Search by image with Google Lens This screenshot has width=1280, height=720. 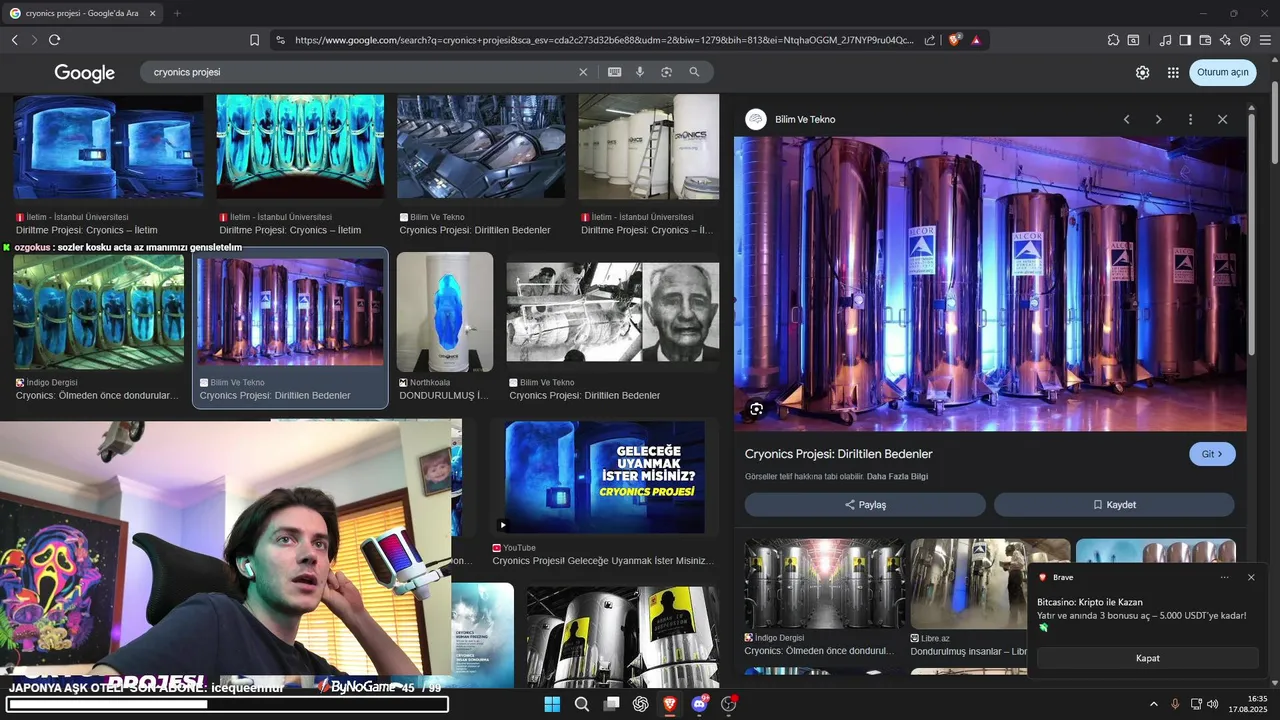pyautogui.click(x=666, y=72)
